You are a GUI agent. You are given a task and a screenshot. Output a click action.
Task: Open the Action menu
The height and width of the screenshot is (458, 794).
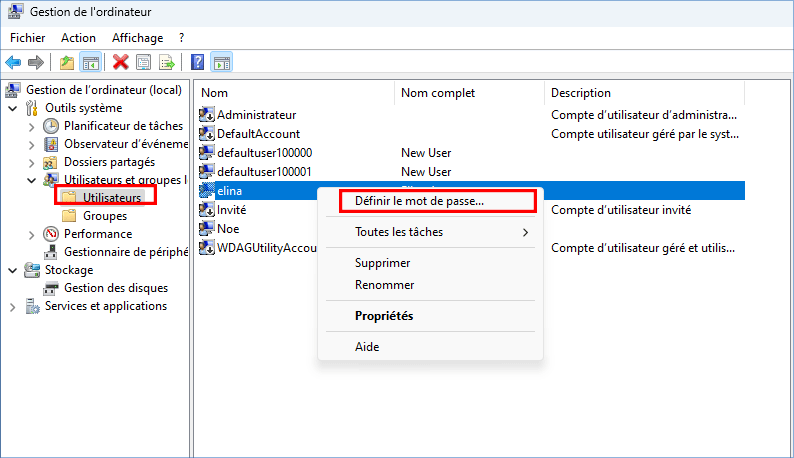78,38
